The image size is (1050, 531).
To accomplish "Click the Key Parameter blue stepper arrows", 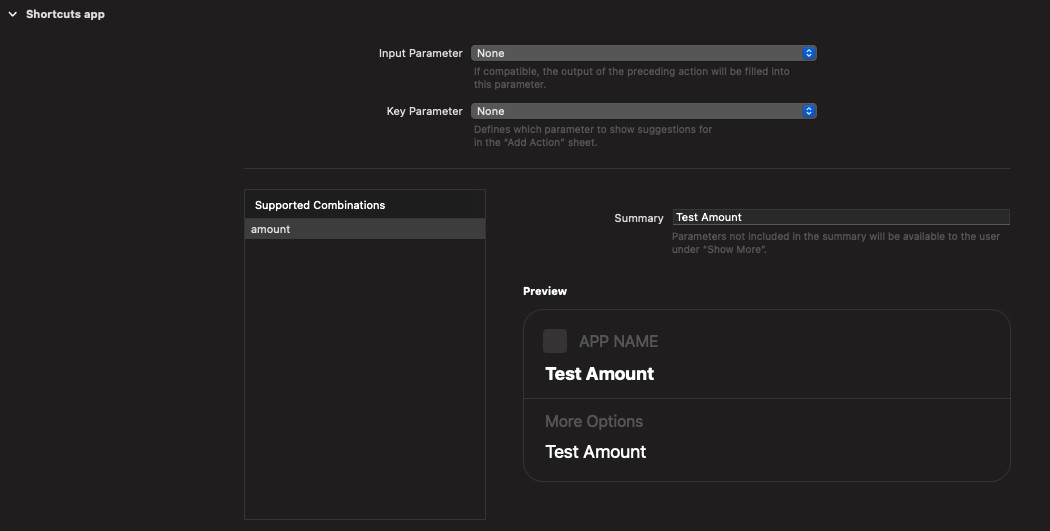I will tap(809, 111).
